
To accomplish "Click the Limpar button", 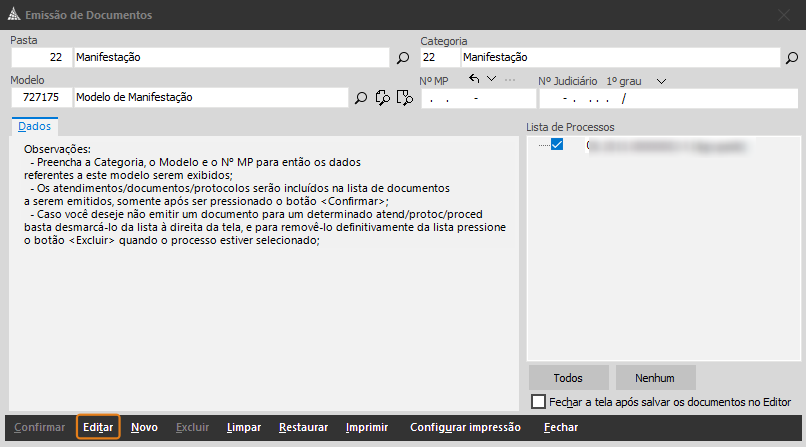I will tap(244, 427).
